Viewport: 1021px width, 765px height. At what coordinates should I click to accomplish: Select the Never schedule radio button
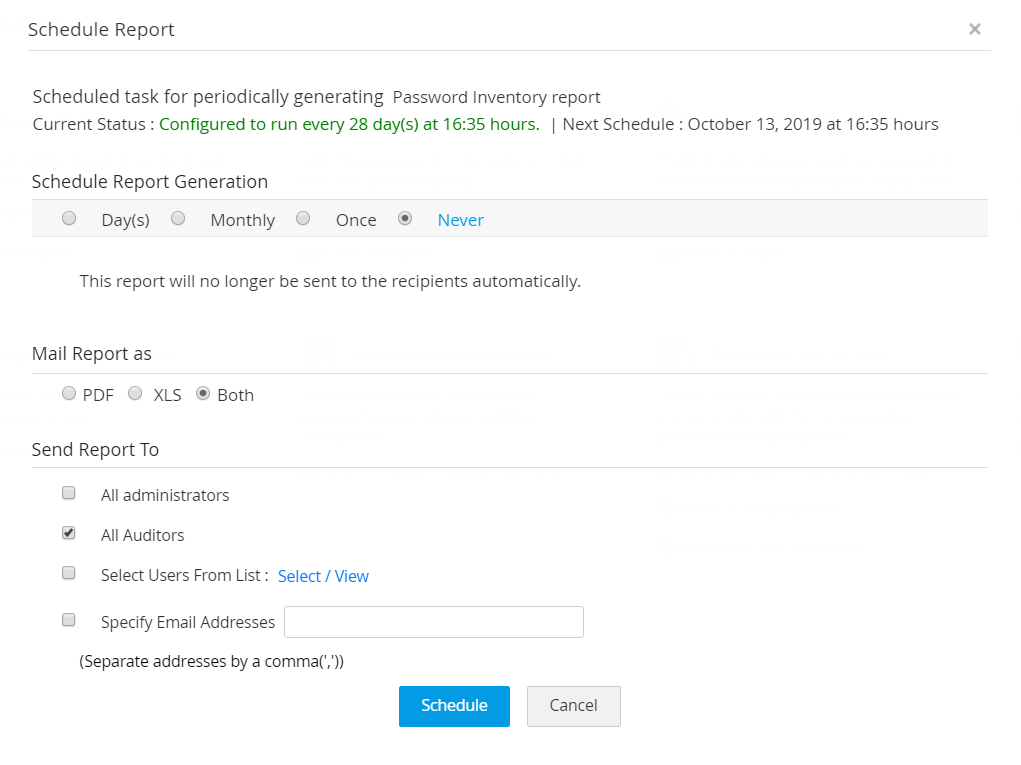[x=405, y=218]
